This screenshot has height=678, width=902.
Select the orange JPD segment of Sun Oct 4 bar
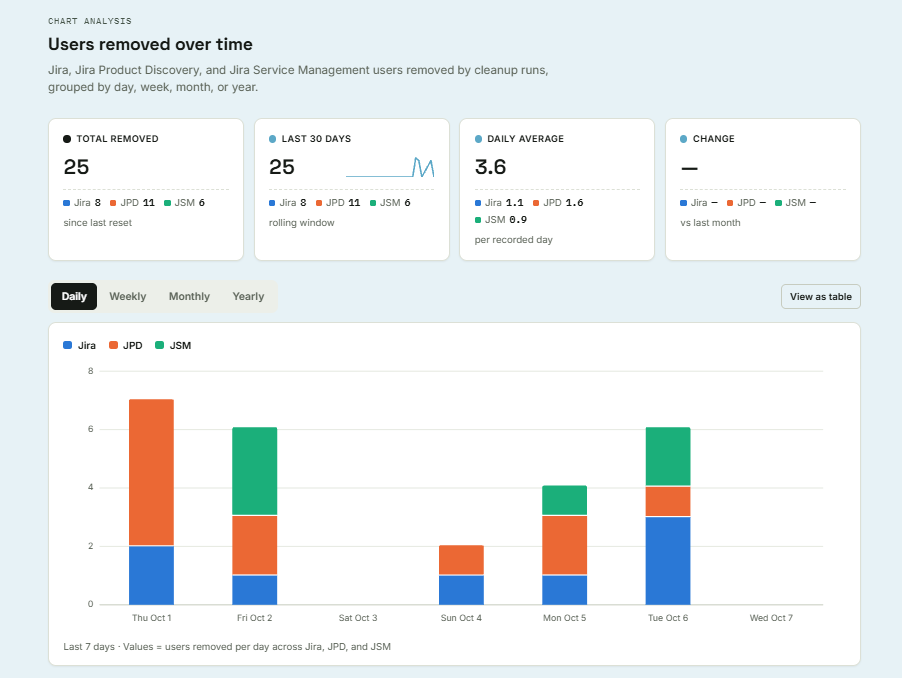coord(461,560)
